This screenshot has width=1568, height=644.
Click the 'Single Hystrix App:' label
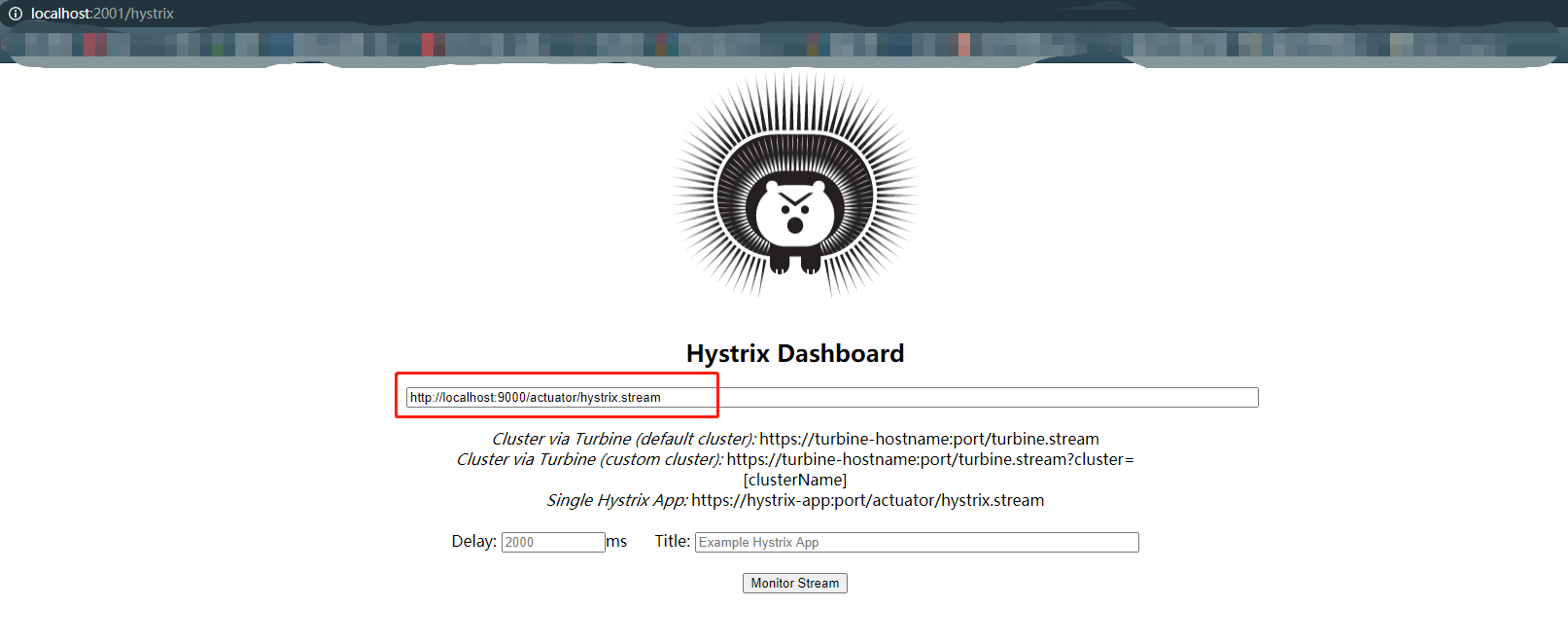[x=617, y=500]
